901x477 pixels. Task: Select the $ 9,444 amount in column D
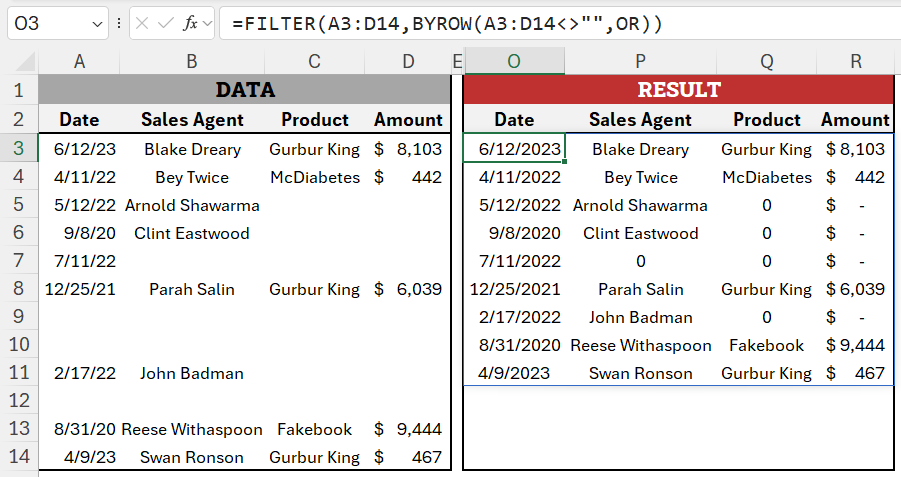coord(407,429)
